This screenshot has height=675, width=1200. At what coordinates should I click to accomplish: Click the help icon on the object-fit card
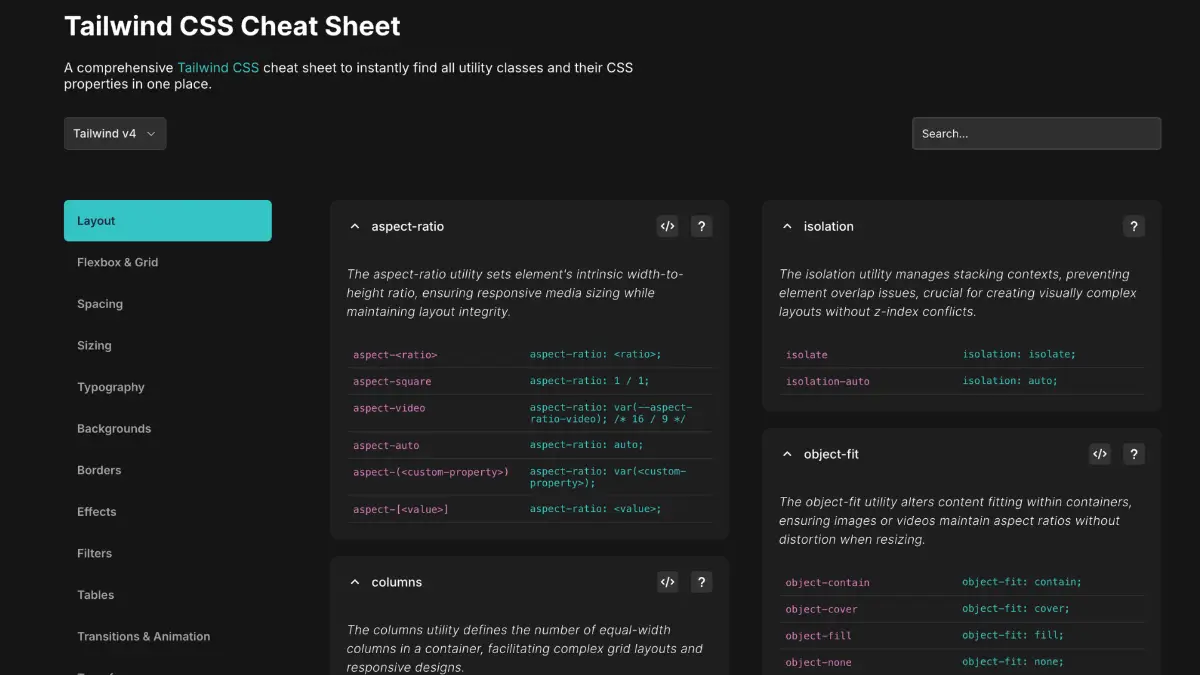pyautogui.click(x=1133, y=453)
